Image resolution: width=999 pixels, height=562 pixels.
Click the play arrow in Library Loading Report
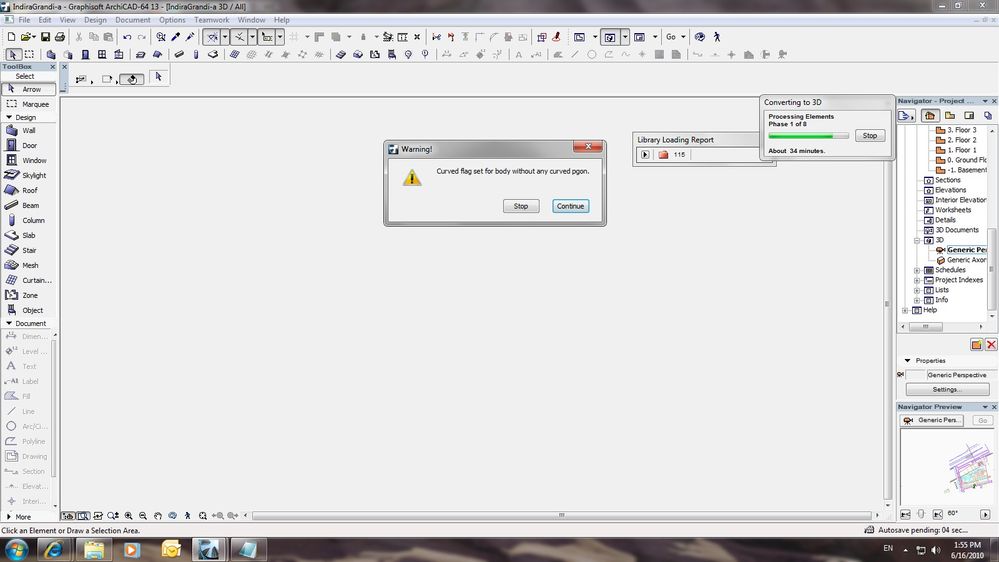coord(645,155)
